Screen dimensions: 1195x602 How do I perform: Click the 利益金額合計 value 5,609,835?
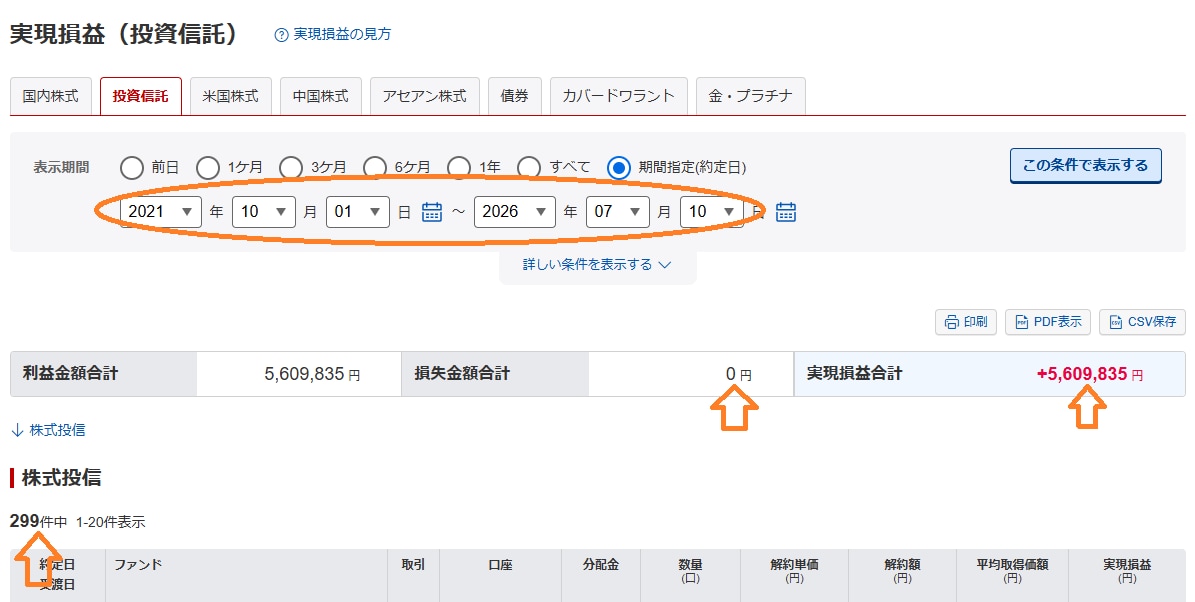click(305, 374)
